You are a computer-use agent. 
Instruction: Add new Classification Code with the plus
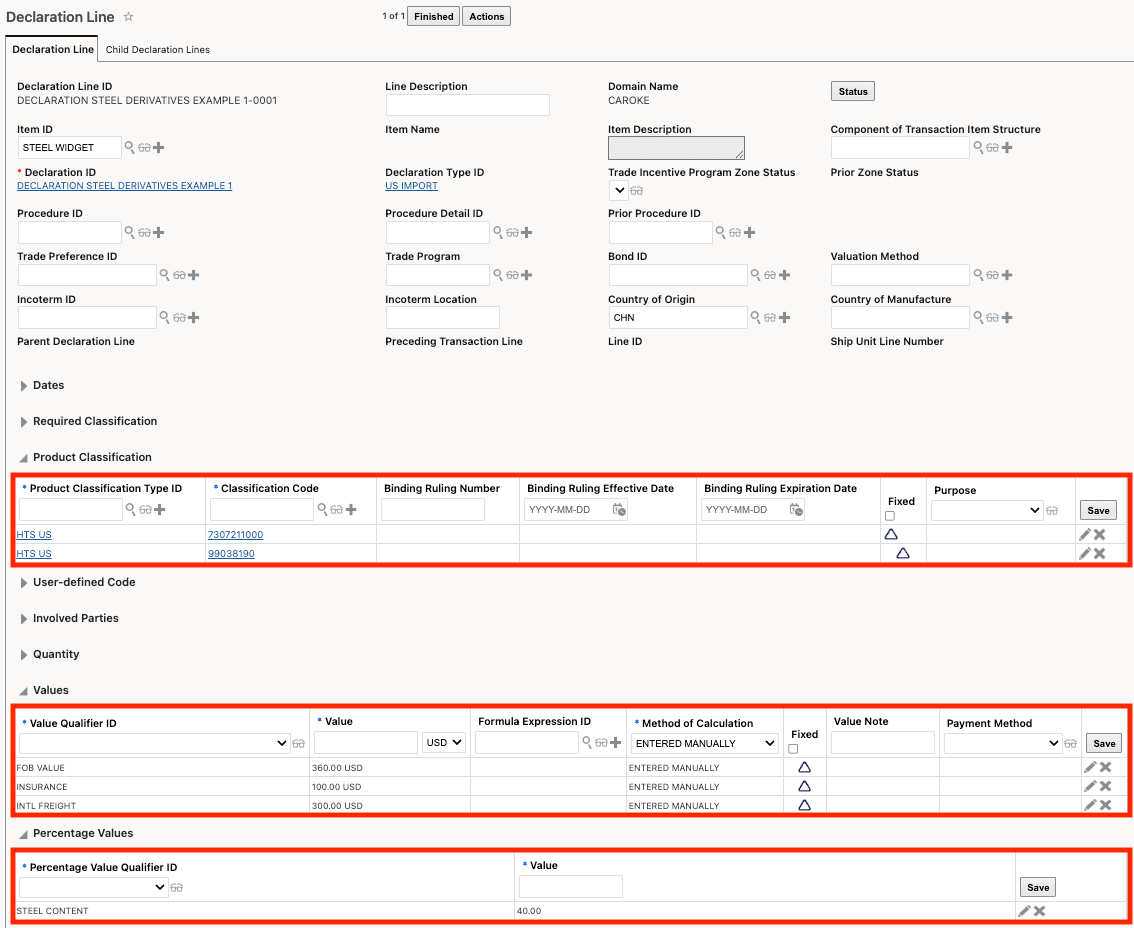click(x=351, y=510)
